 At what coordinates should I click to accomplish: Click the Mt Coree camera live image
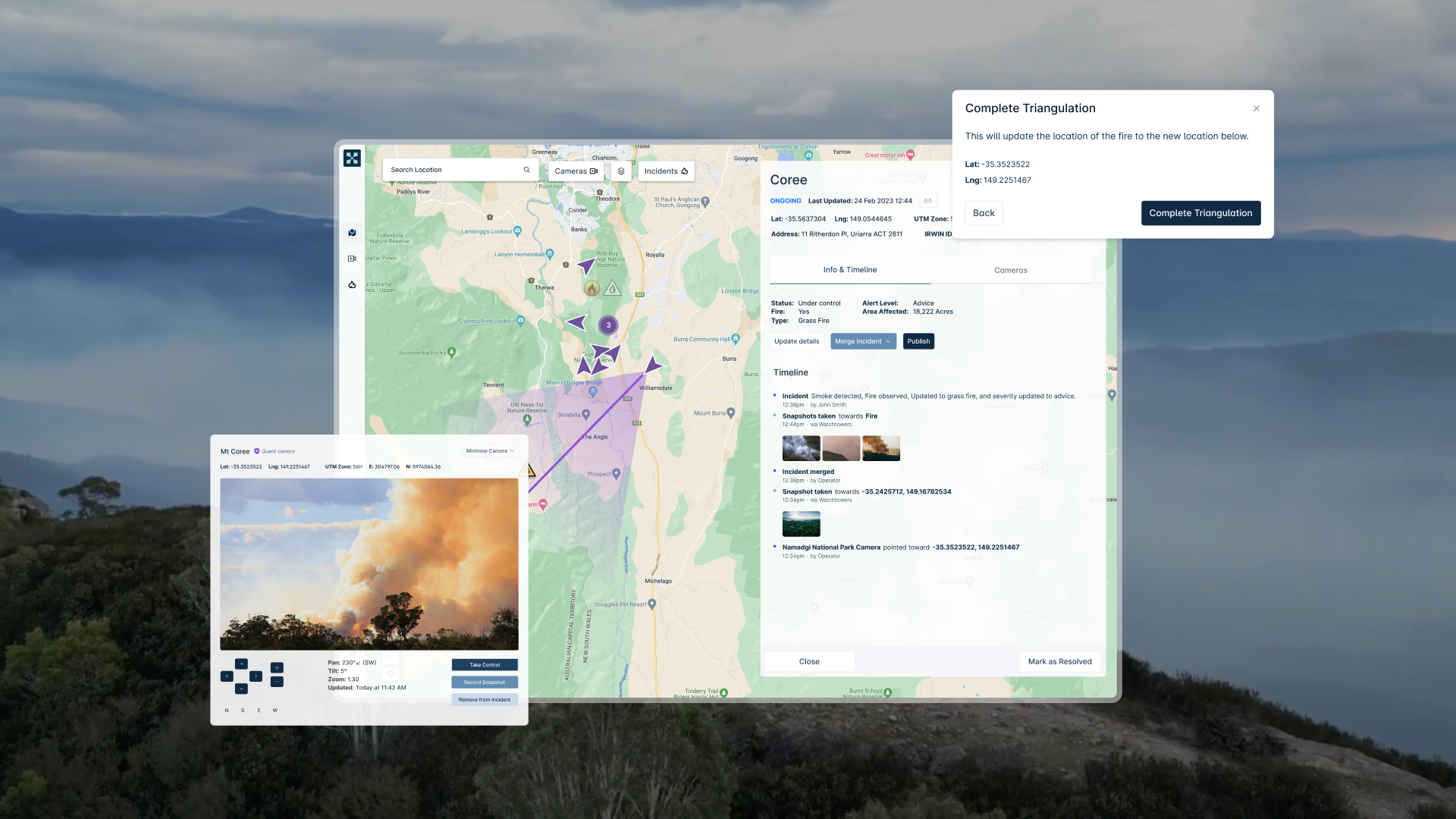pos(369,564)
